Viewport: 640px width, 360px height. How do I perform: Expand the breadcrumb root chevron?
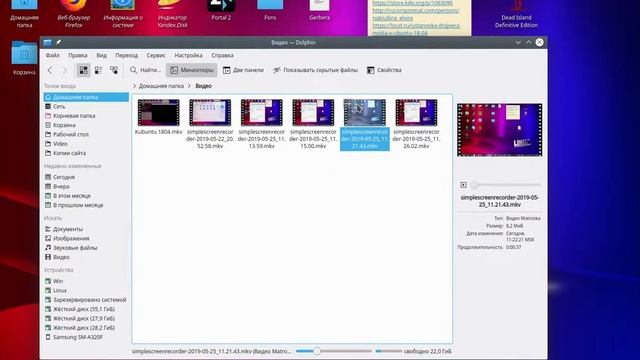tap(134, 86)
